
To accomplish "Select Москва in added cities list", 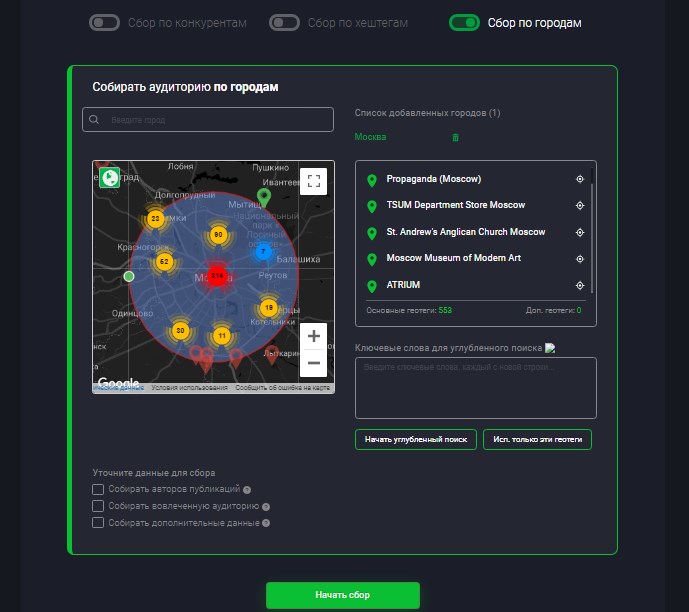I will pos(370,137).
